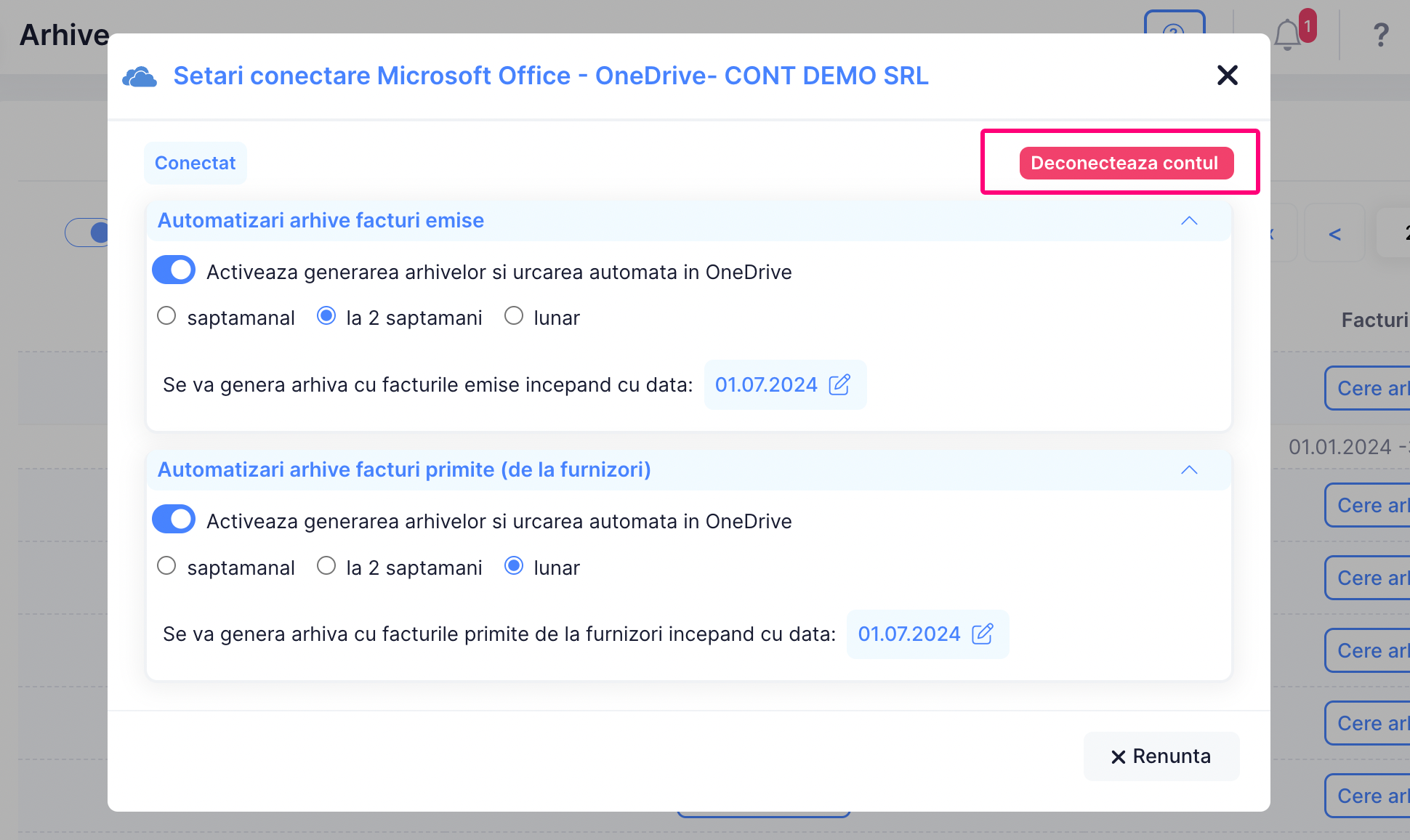Select lunar for facturi emise
1410x840 pixels.
pyautogui.click(x=514, y=316)
